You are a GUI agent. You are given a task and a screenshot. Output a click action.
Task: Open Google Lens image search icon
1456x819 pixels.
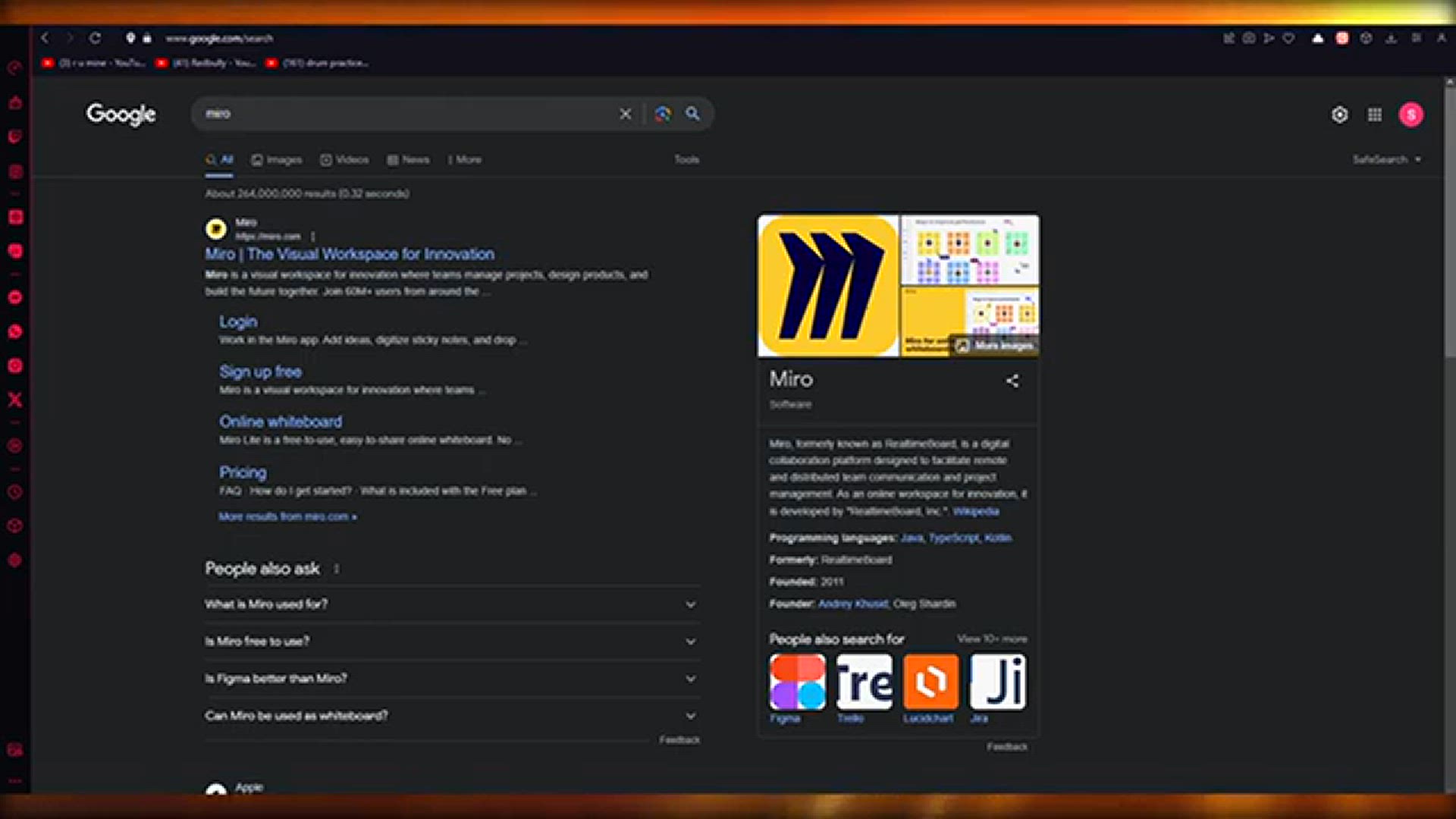[x=663, y=114]
